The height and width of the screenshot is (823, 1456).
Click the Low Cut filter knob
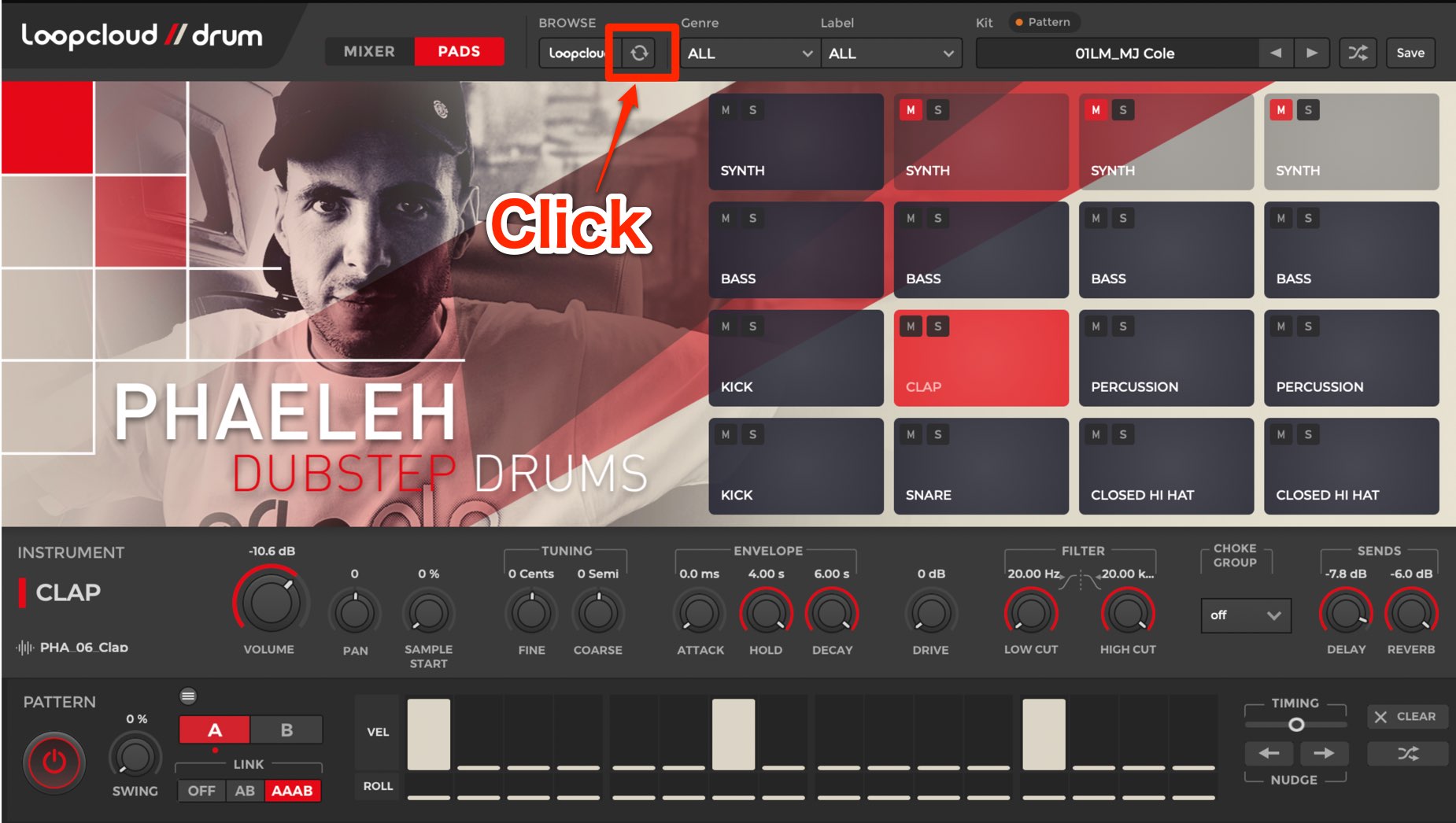click(x=1030, y=613)
